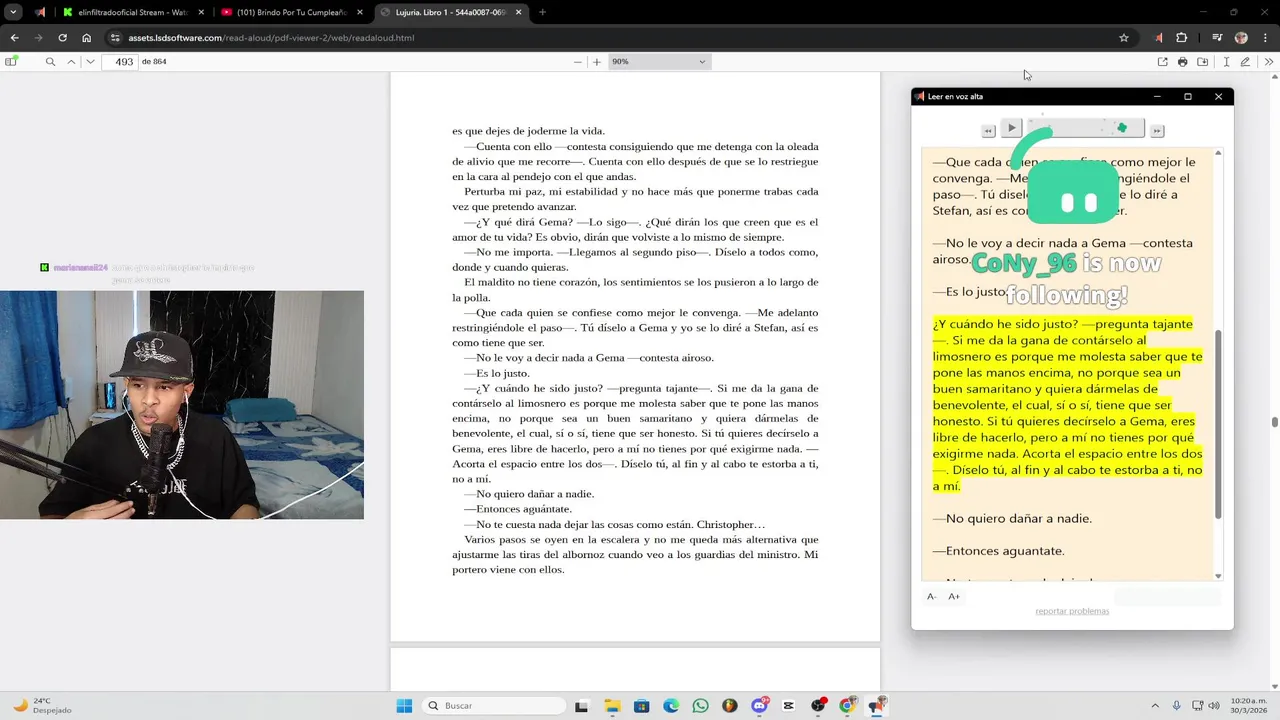Open Google Chrome from taskbar
This screenshot has width=1280, height=720.
pos(848,706)
